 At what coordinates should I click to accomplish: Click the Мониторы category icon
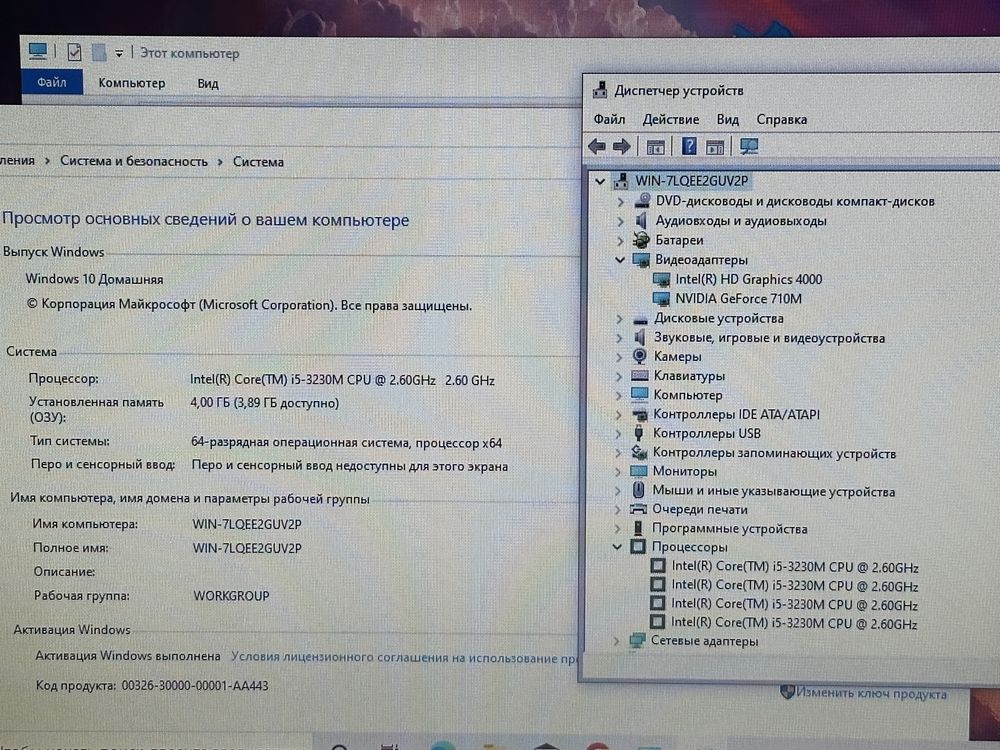[x=638, y=471]
